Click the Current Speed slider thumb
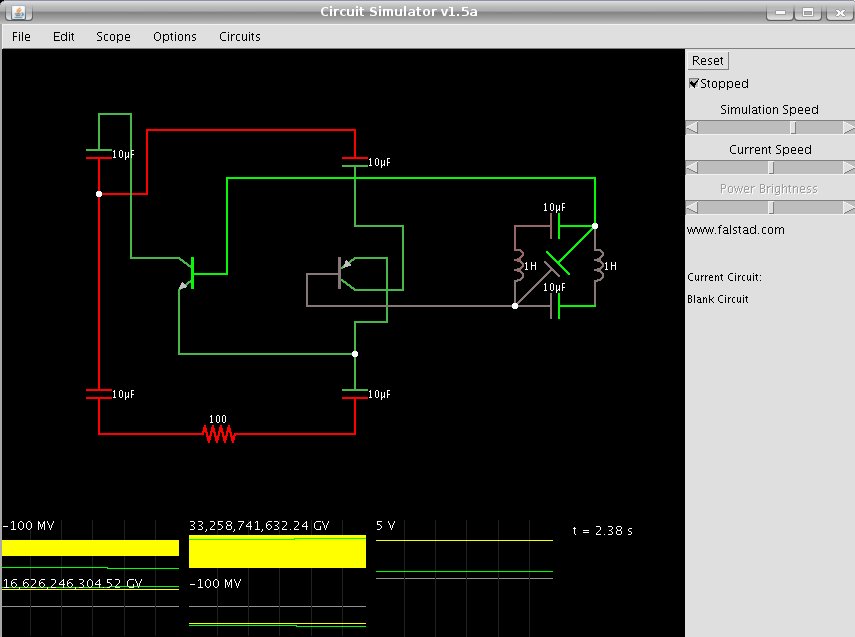The width and height of the screenshot is (855, 637). tap(771, 167)
